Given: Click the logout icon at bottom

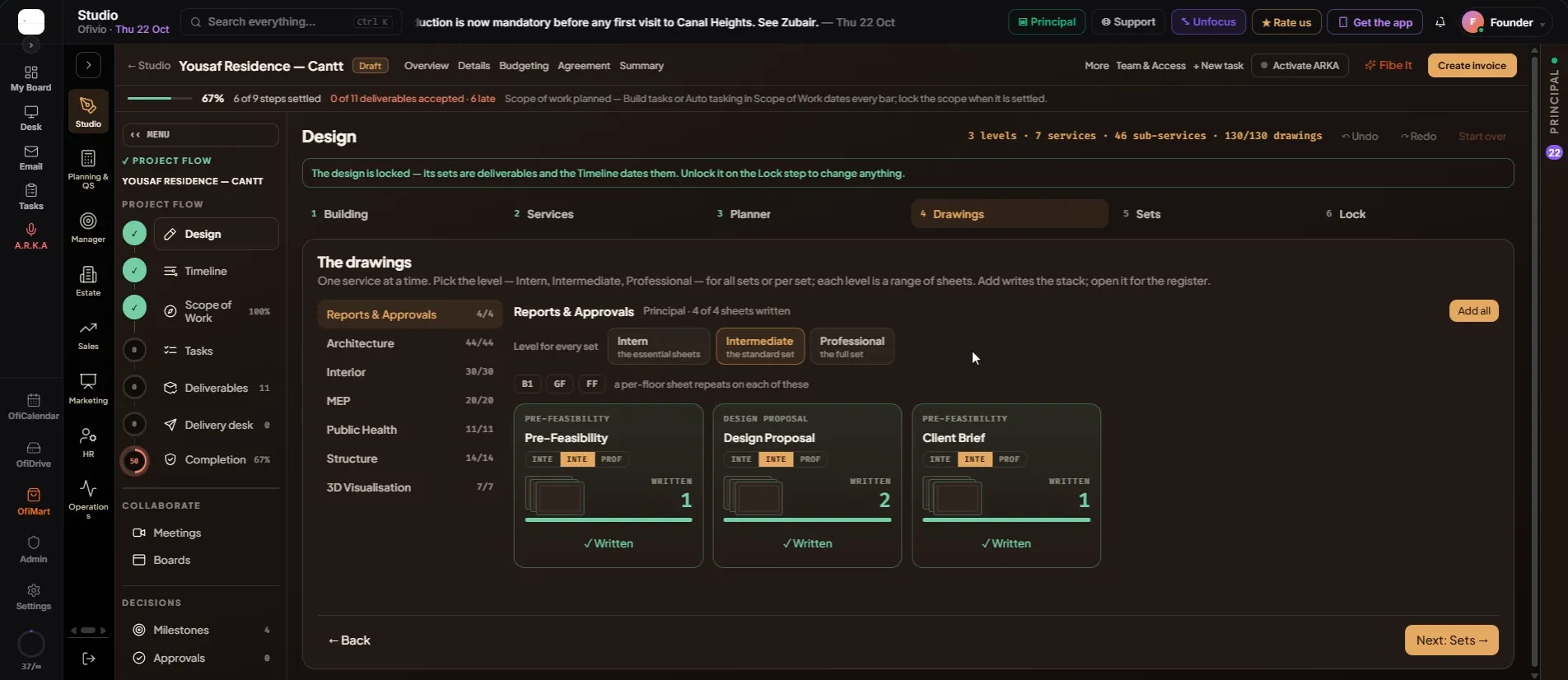Looking at the screenshot, I should (89, 659).
